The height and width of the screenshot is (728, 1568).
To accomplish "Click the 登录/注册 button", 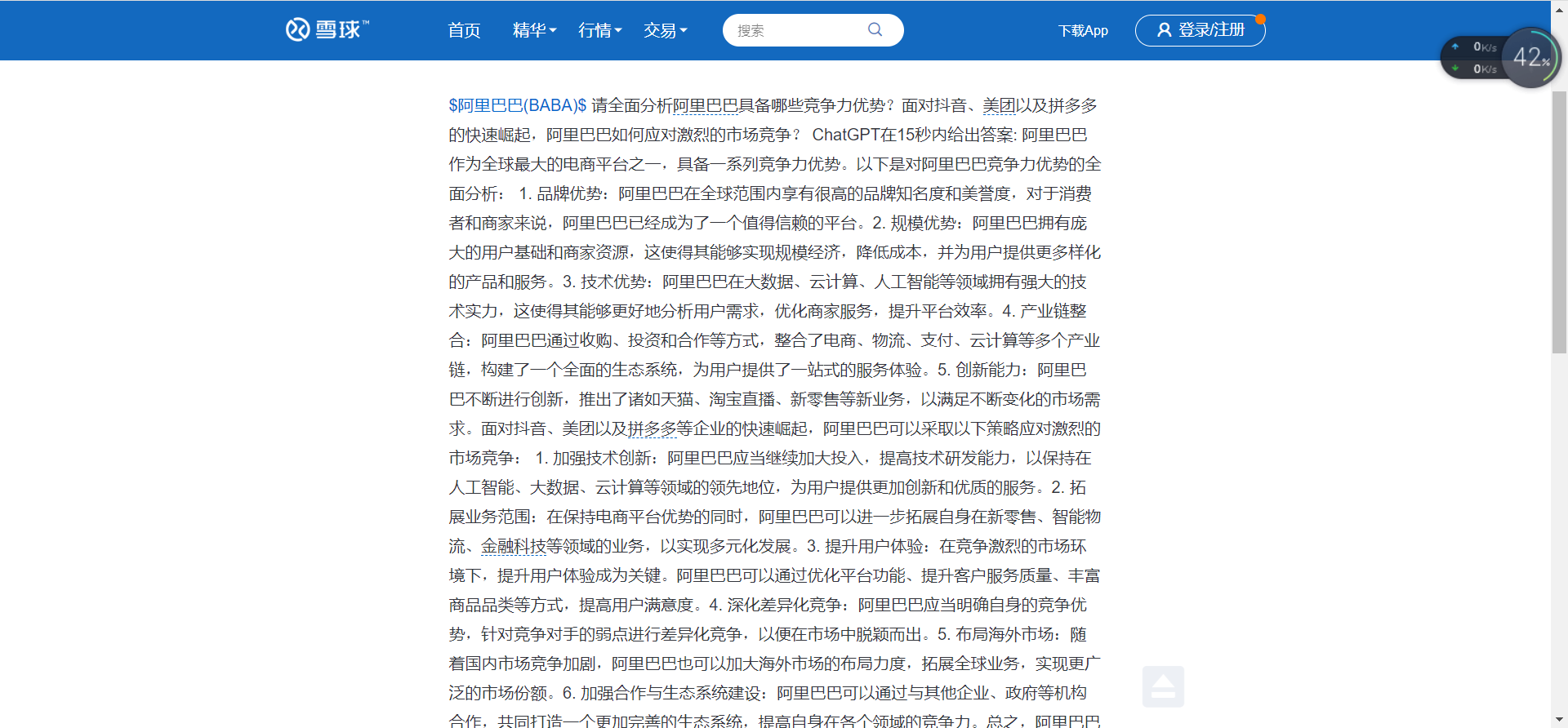I will (1200, 30).
